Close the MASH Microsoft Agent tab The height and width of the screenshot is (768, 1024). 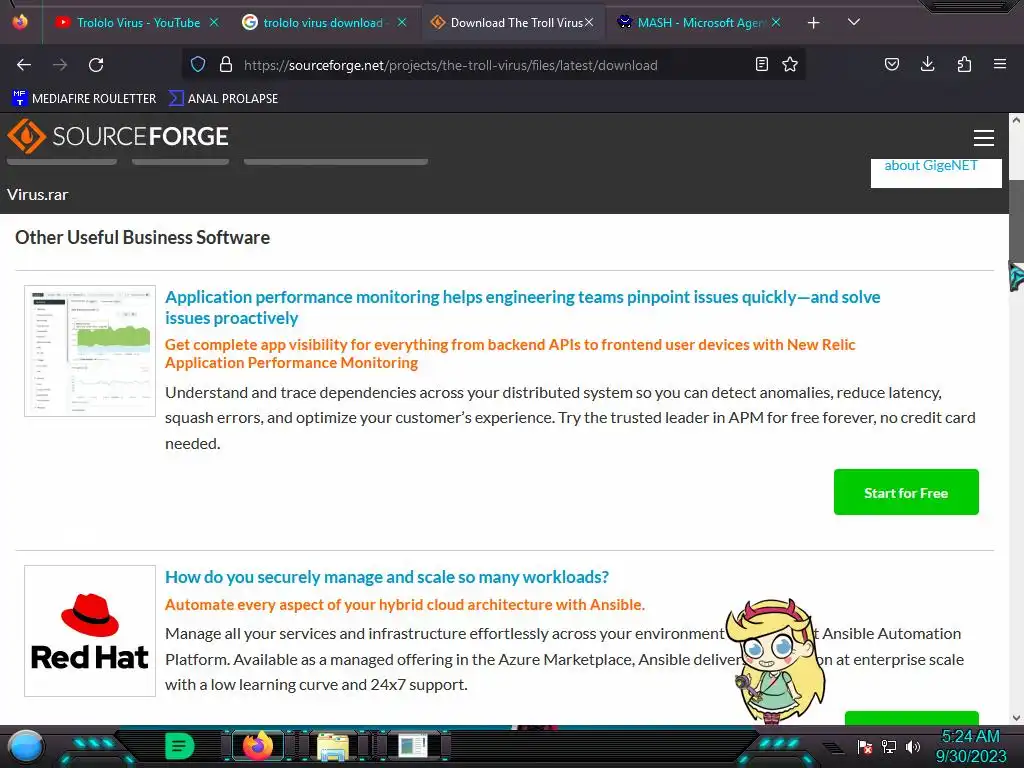click(x=776, y=22)
